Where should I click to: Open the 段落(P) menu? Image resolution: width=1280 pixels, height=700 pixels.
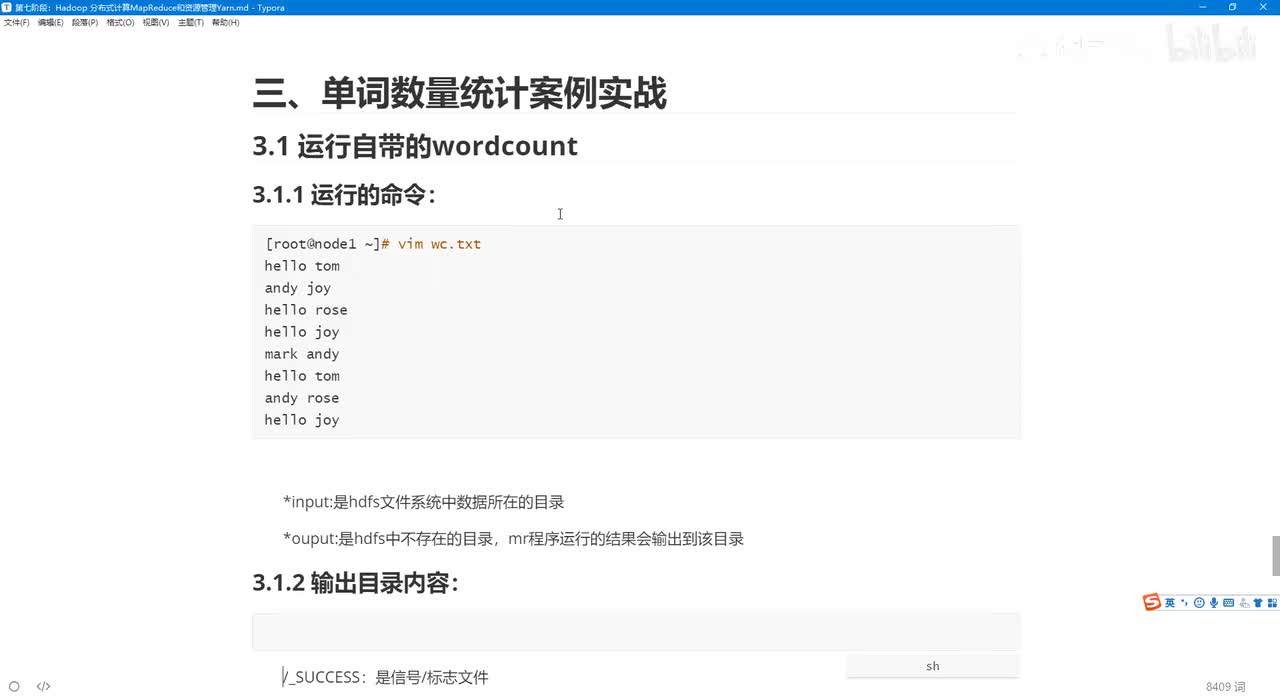(85, 22)
